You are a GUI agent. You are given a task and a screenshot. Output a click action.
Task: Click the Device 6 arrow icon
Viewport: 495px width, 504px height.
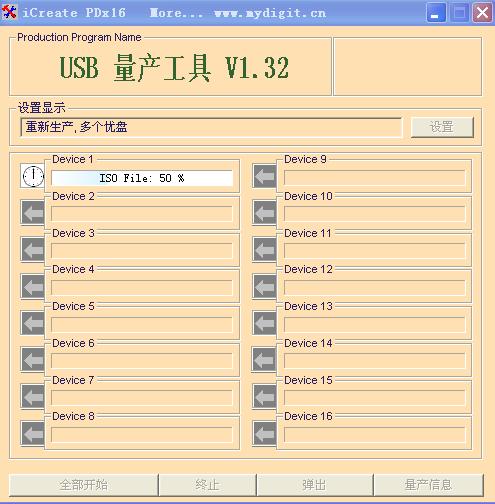coord(33,360)
